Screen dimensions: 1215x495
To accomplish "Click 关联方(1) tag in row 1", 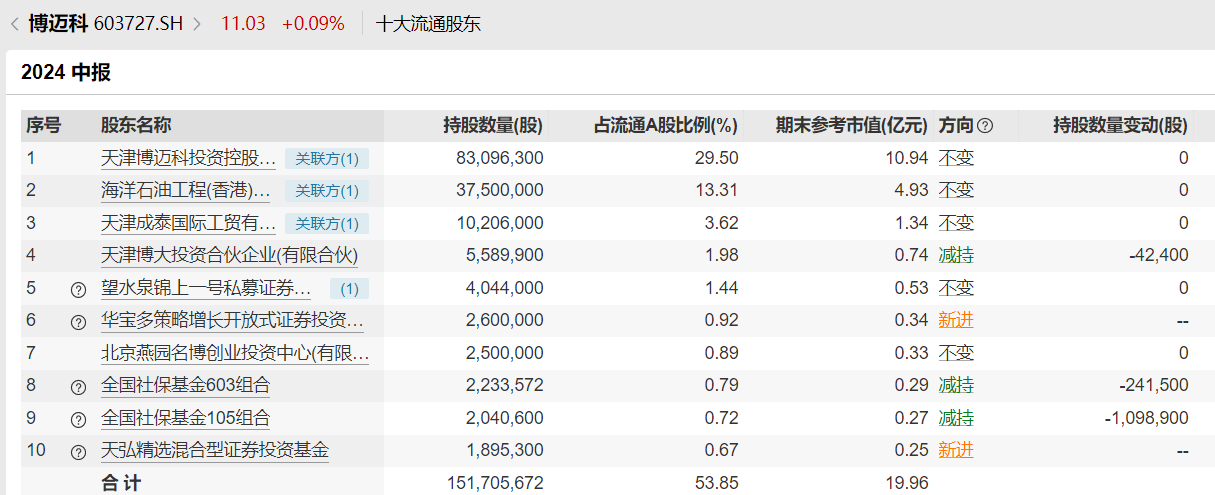I will (327, 158).
